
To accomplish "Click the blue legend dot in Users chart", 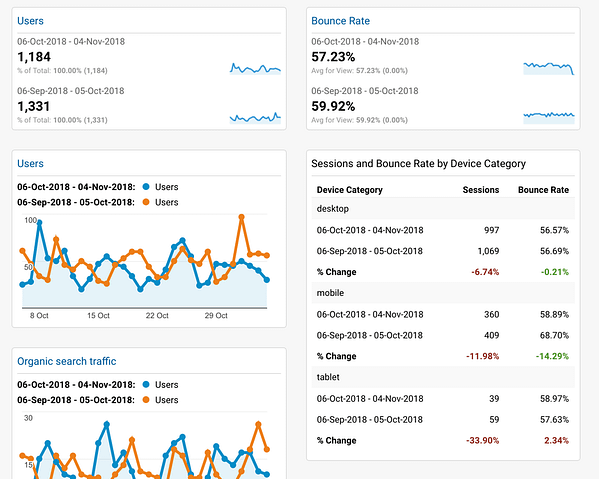I will pyautogui.click(x=146, y=187).
